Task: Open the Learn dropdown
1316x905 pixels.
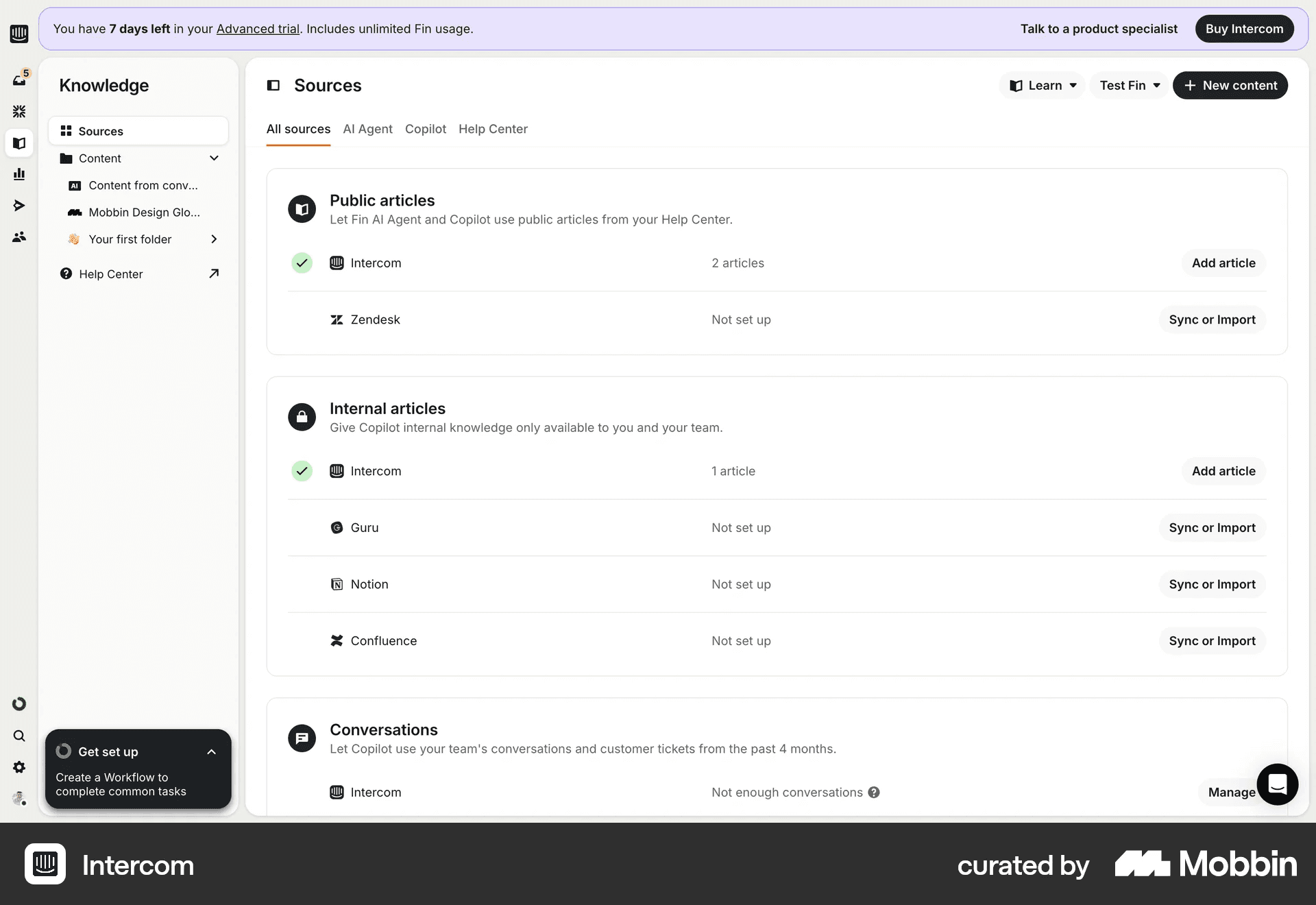Action: click(x=1043, y=85)
